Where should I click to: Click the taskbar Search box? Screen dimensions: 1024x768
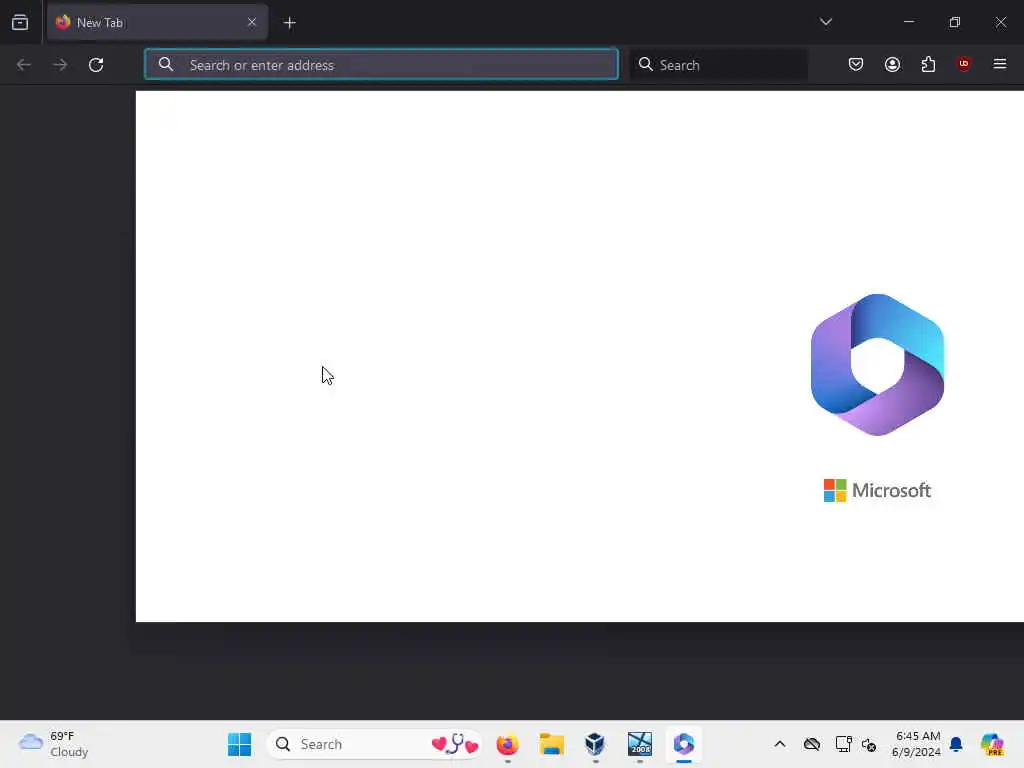[374, 744]
